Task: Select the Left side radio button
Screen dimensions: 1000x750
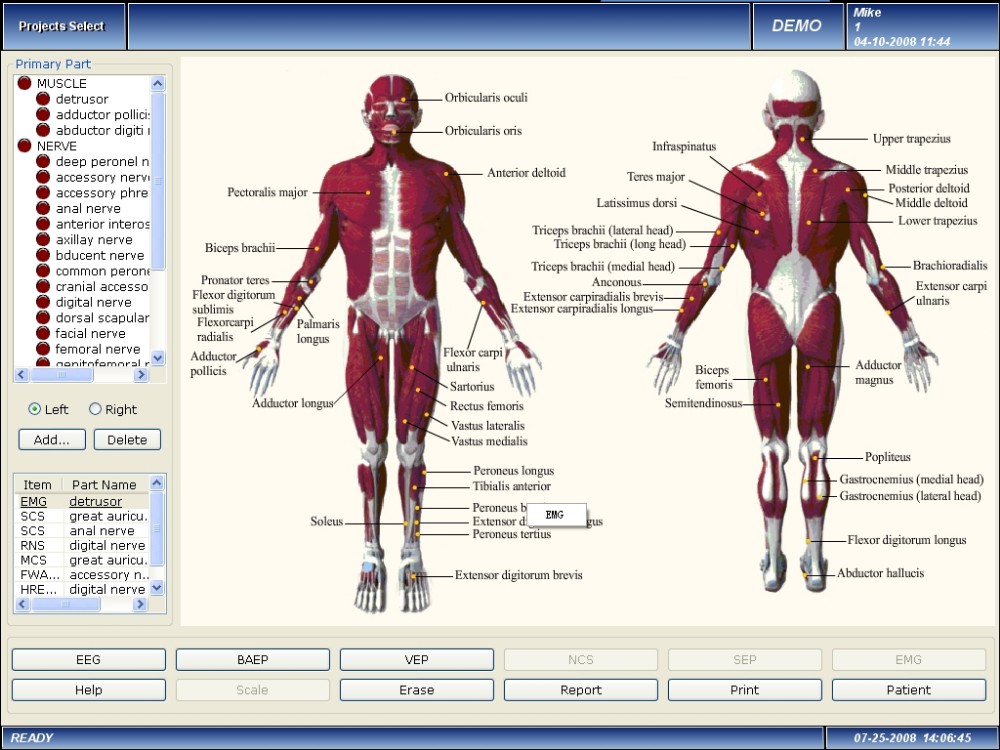Action: click(34, 409)
